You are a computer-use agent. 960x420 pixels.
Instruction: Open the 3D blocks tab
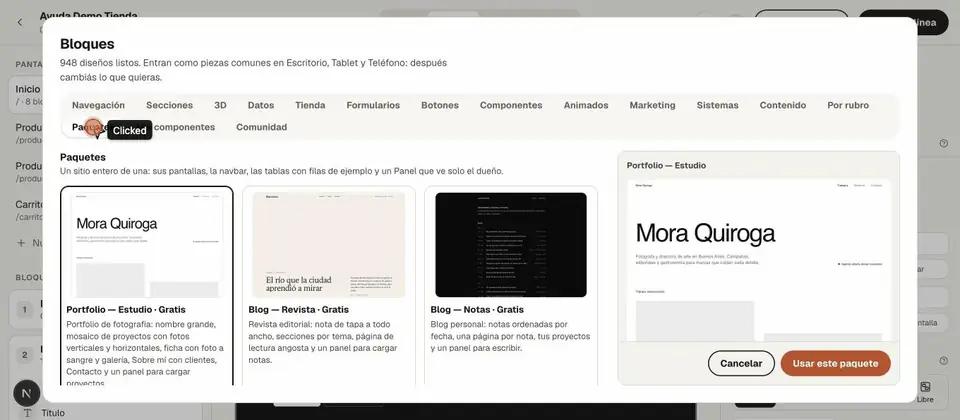coord(220,105)
